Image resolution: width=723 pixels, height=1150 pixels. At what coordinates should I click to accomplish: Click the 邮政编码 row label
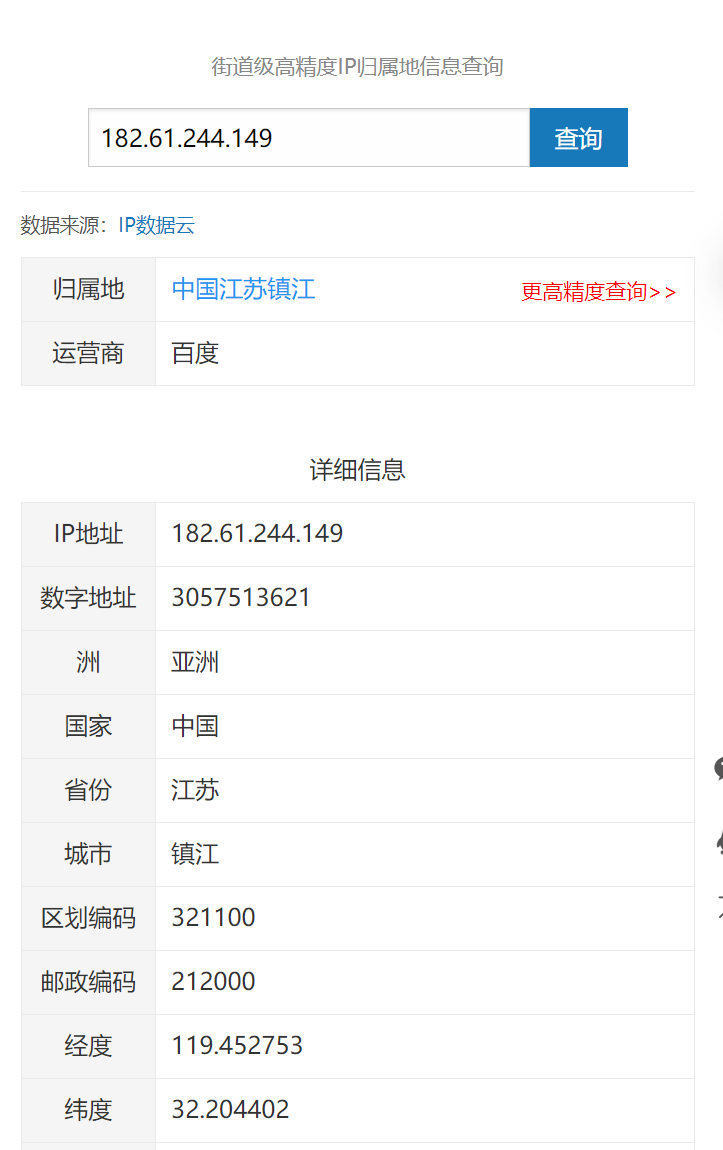88,982
